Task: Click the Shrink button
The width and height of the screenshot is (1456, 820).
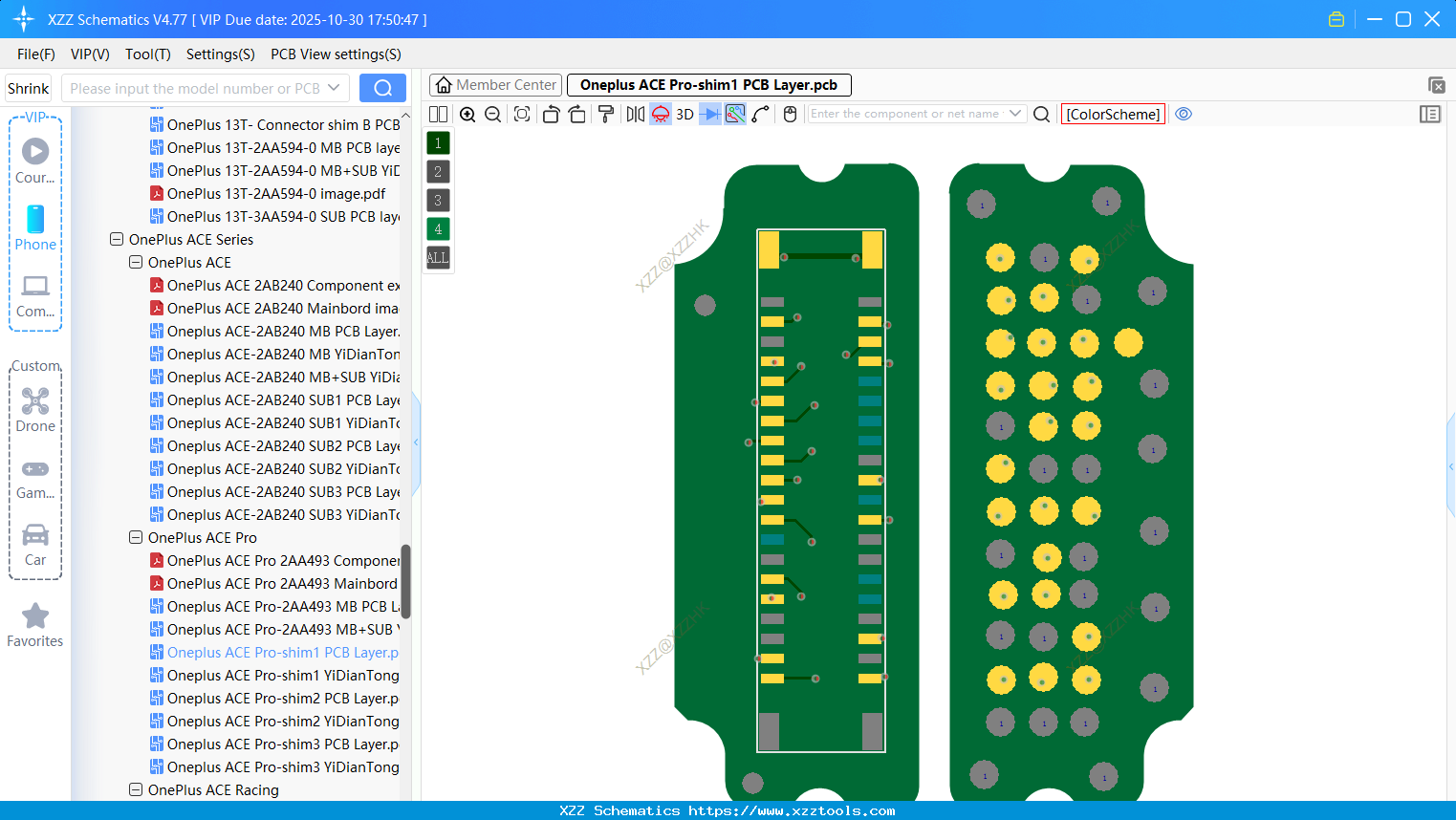Action: [29, 89]
